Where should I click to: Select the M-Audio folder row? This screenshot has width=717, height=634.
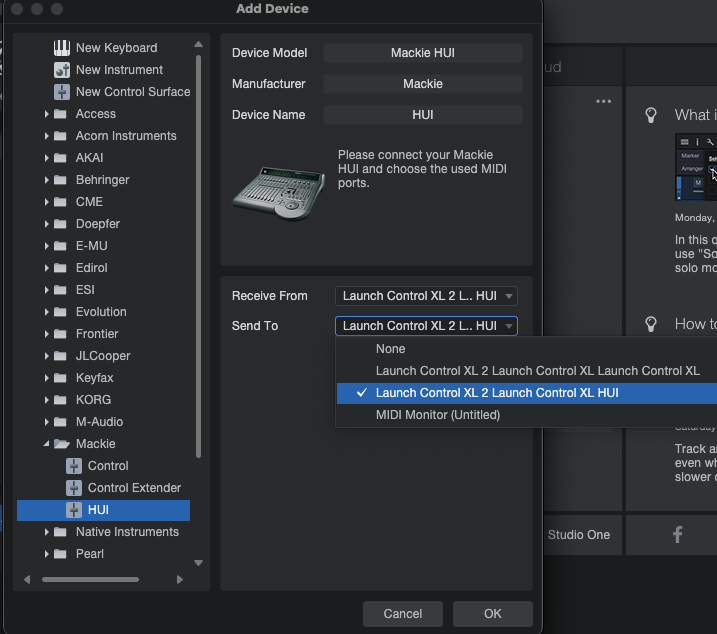tap(103, 422)
